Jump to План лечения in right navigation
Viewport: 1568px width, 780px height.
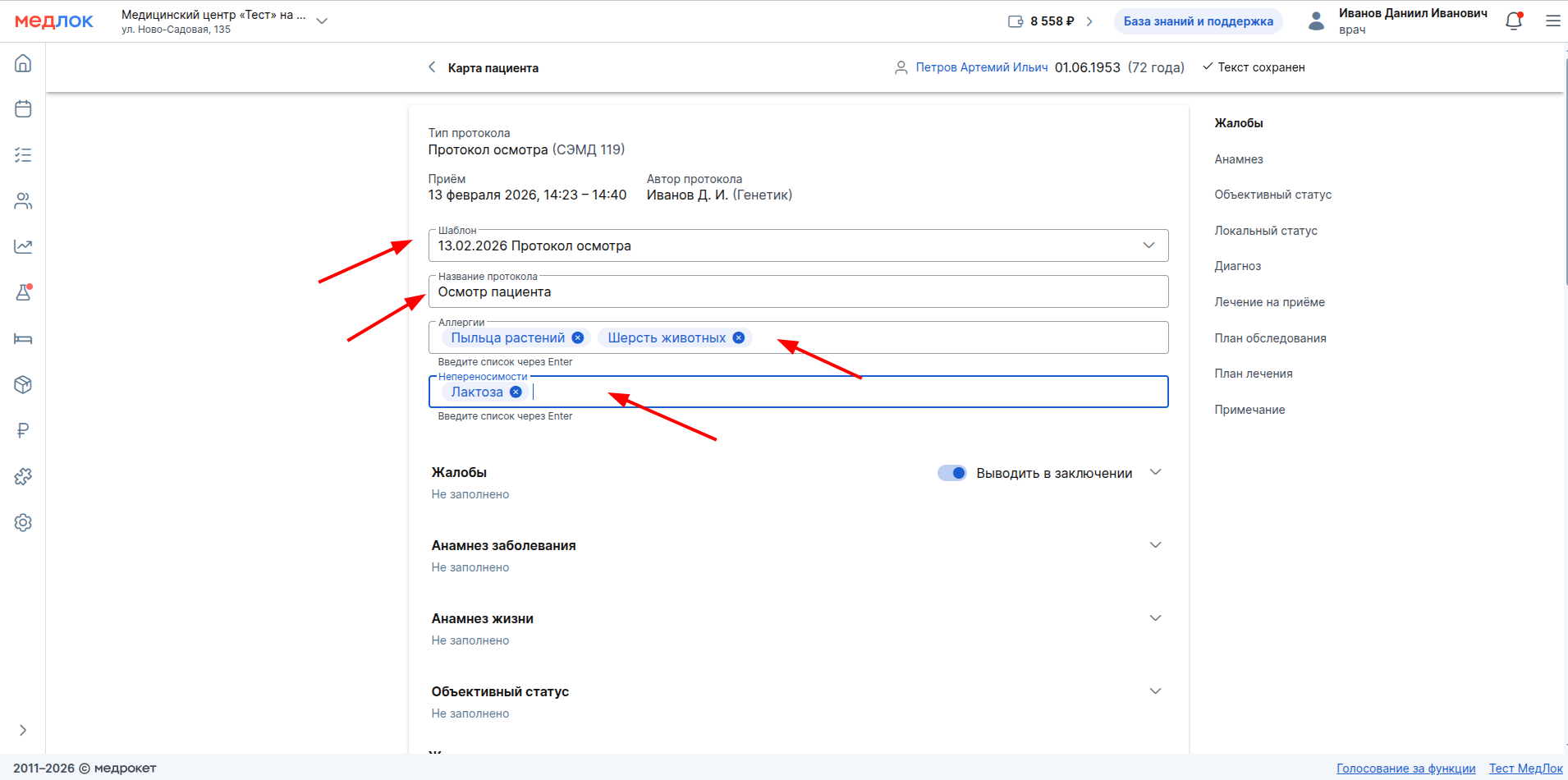coord(1253,374)
